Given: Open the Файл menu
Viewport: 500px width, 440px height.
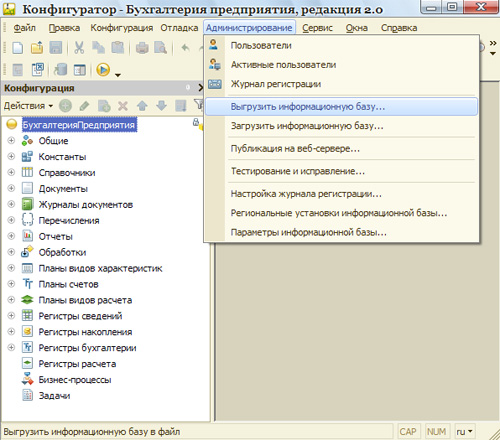Looking at the screenshot, I should (25, 28).
